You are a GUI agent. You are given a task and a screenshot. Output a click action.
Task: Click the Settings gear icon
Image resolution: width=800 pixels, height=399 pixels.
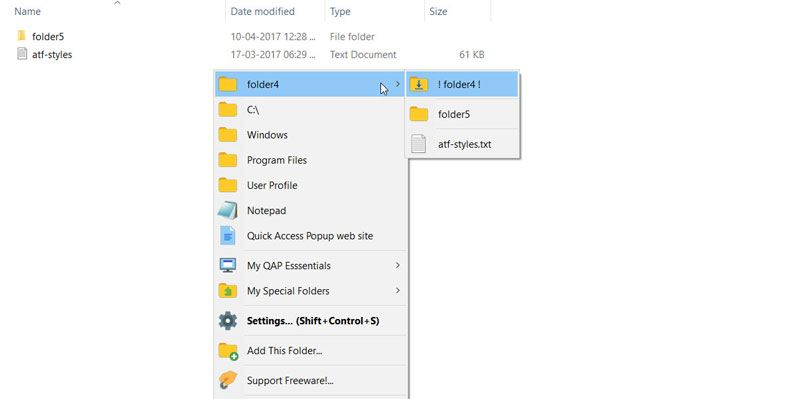click(228, 321)
